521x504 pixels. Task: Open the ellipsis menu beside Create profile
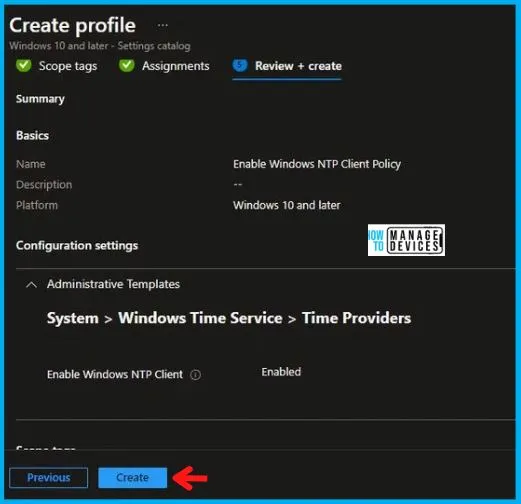pyautogui.click(x=163, y=25)
